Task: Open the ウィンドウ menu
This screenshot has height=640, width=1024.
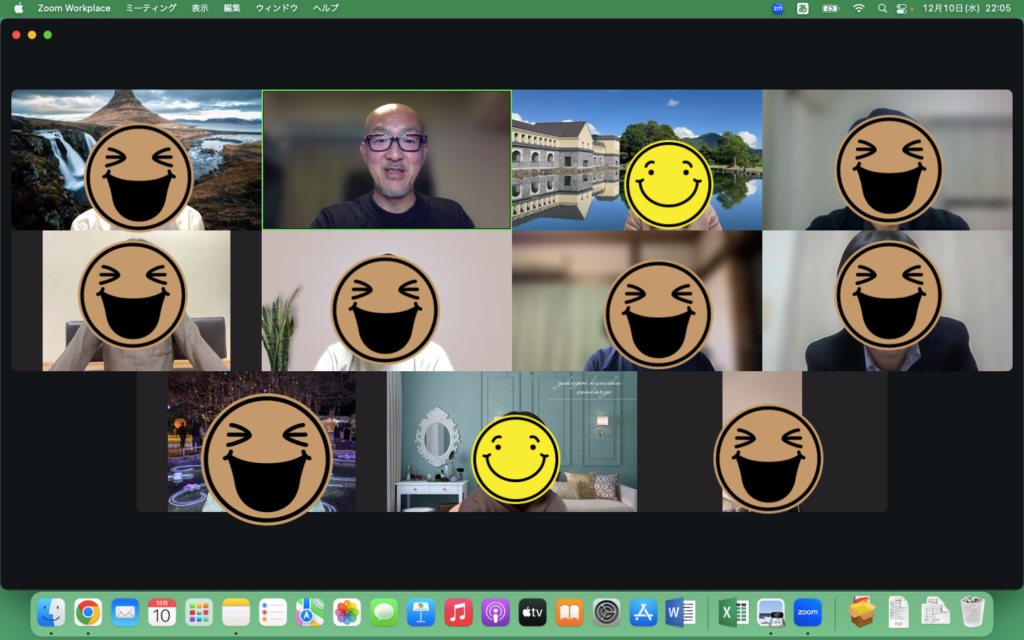Action: pyautogui.click(x=276, y=8)
